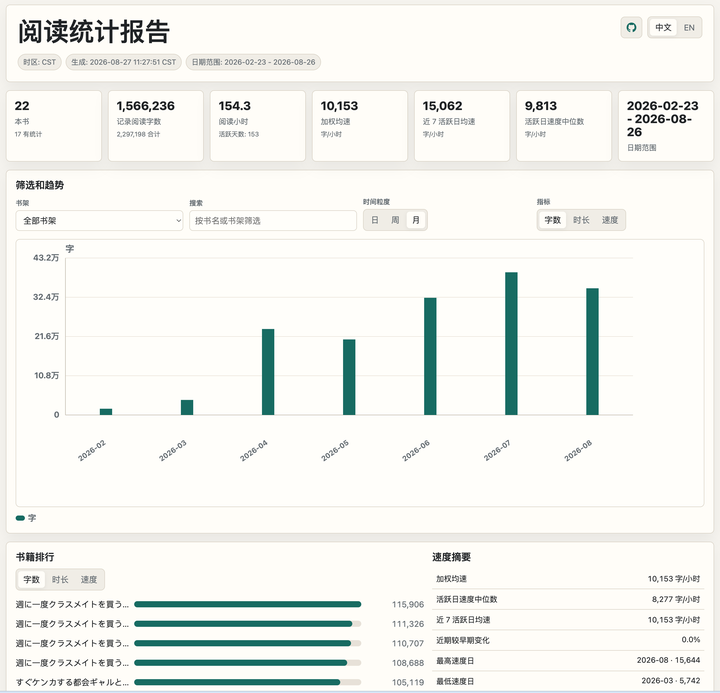Screen dimensions: 720x693
Task: Click the 2026-02 bar in chart
Action: 106,411
